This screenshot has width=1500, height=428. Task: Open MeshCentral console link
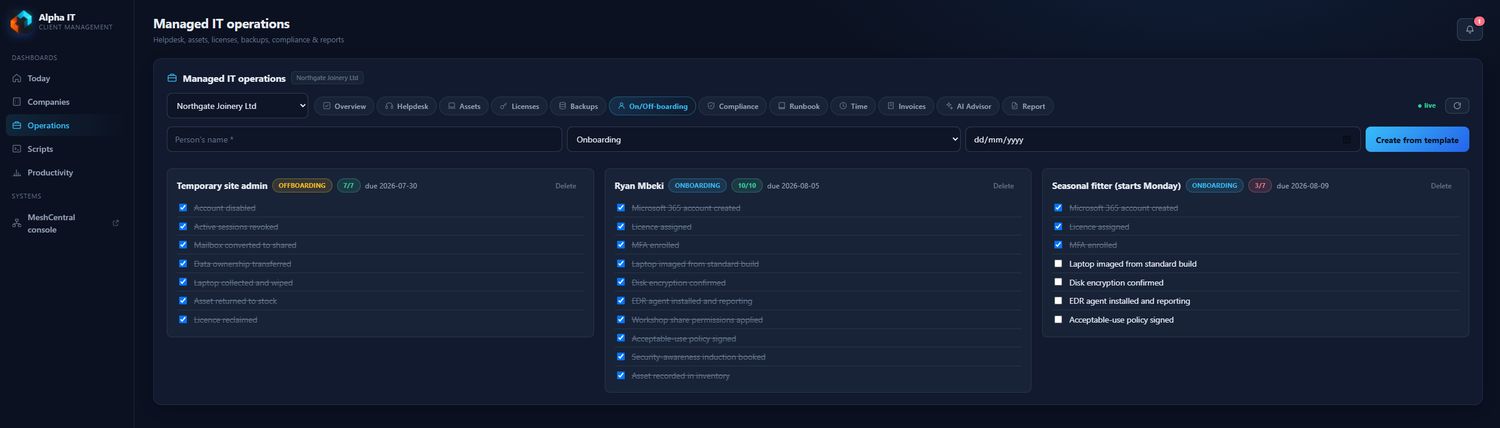66,223
